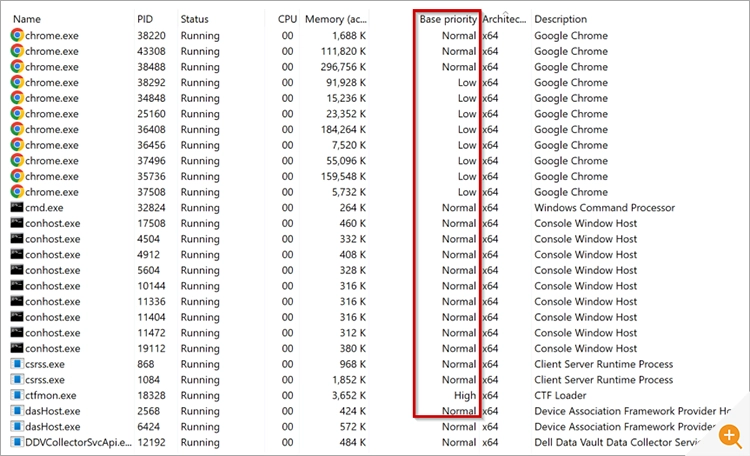Click Chrome icon for PID 38292

pos(17,82)
